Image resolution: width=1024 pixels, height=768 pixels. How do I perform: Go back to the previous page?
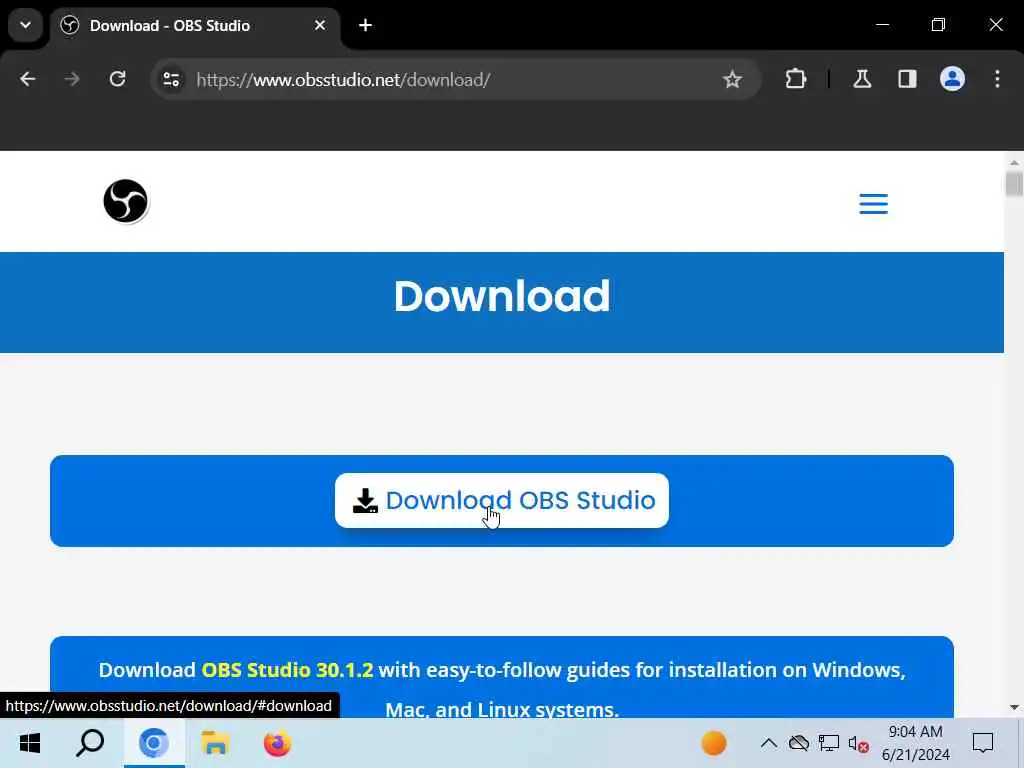(x=27, y=80)
